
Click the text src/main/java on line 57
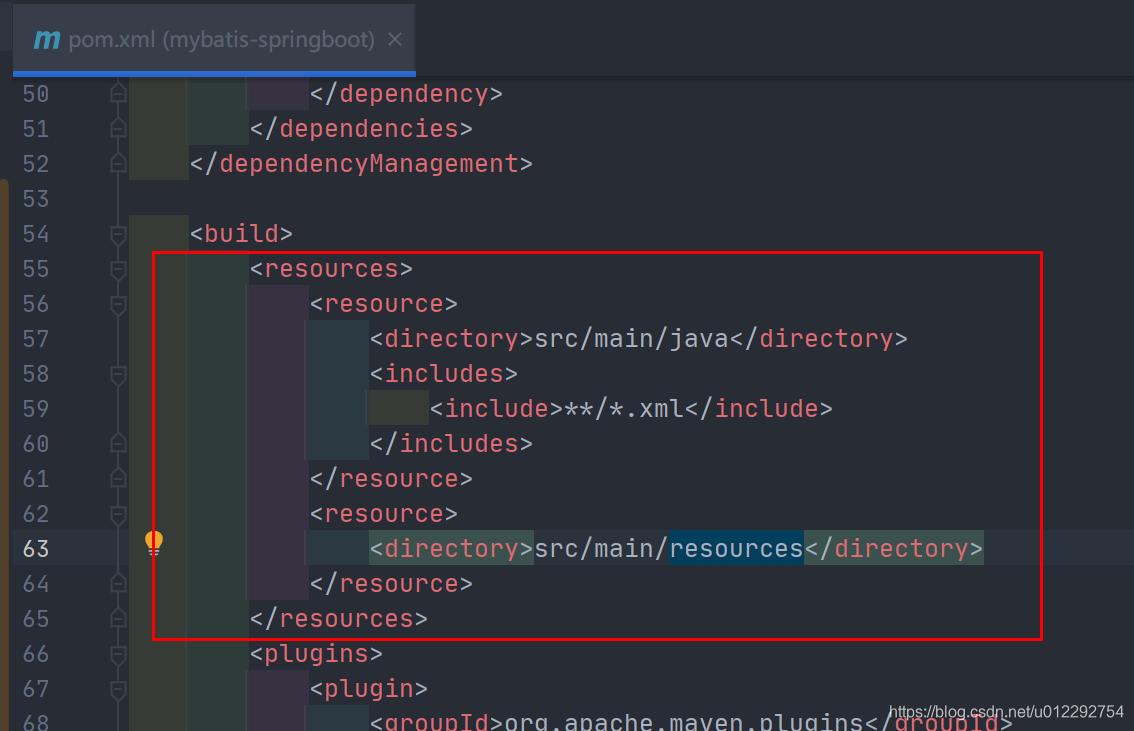(631, 338)
